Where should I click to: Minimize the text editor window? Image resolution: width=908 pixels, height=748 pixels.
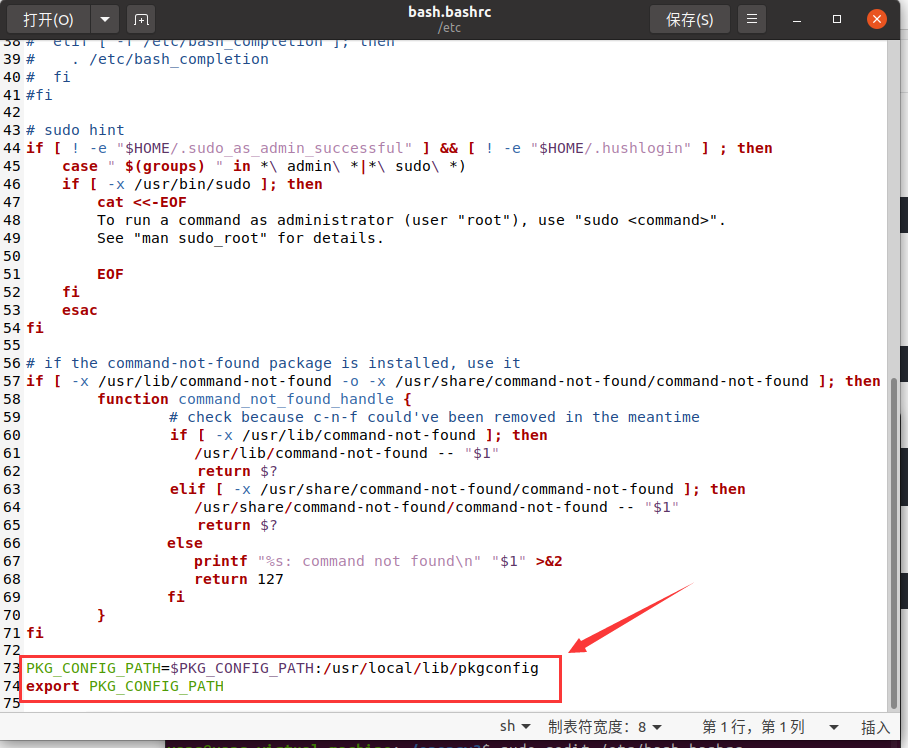pos(795,18)
